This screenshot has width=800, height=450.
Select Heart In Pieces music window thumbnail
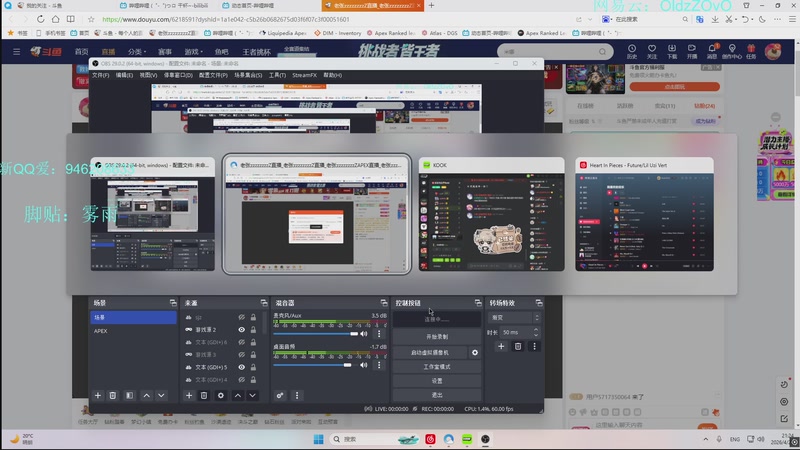coord(644,214)
